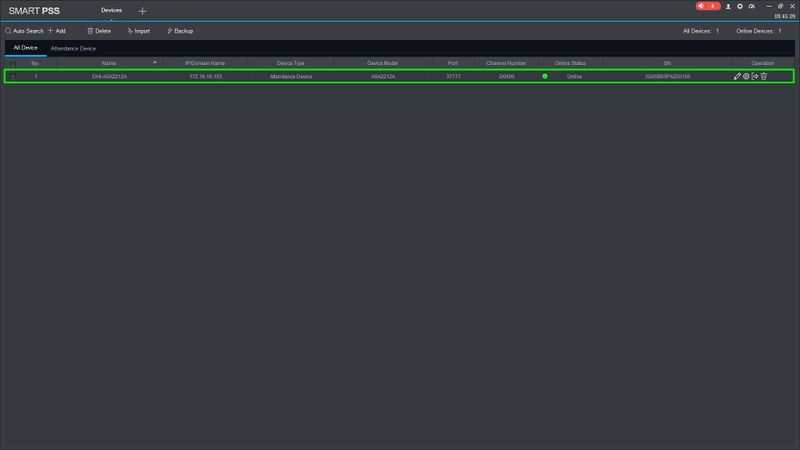Image resolution: width=800 pixels, height=450 pixels.
Task: Click the Online status text
Action: tap(574, 77)
